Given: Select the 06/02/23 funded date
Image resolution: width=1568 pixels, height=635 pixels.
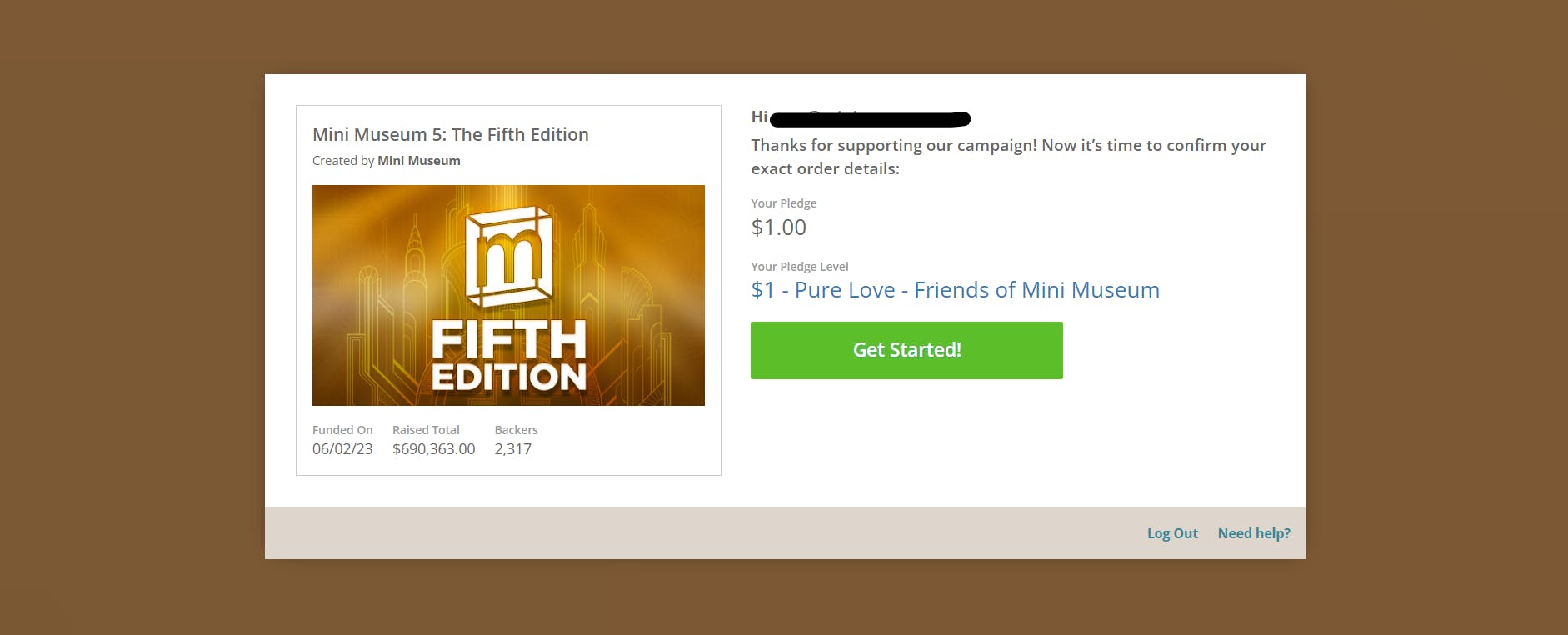Looking at the screenshot, I should 342,449.
